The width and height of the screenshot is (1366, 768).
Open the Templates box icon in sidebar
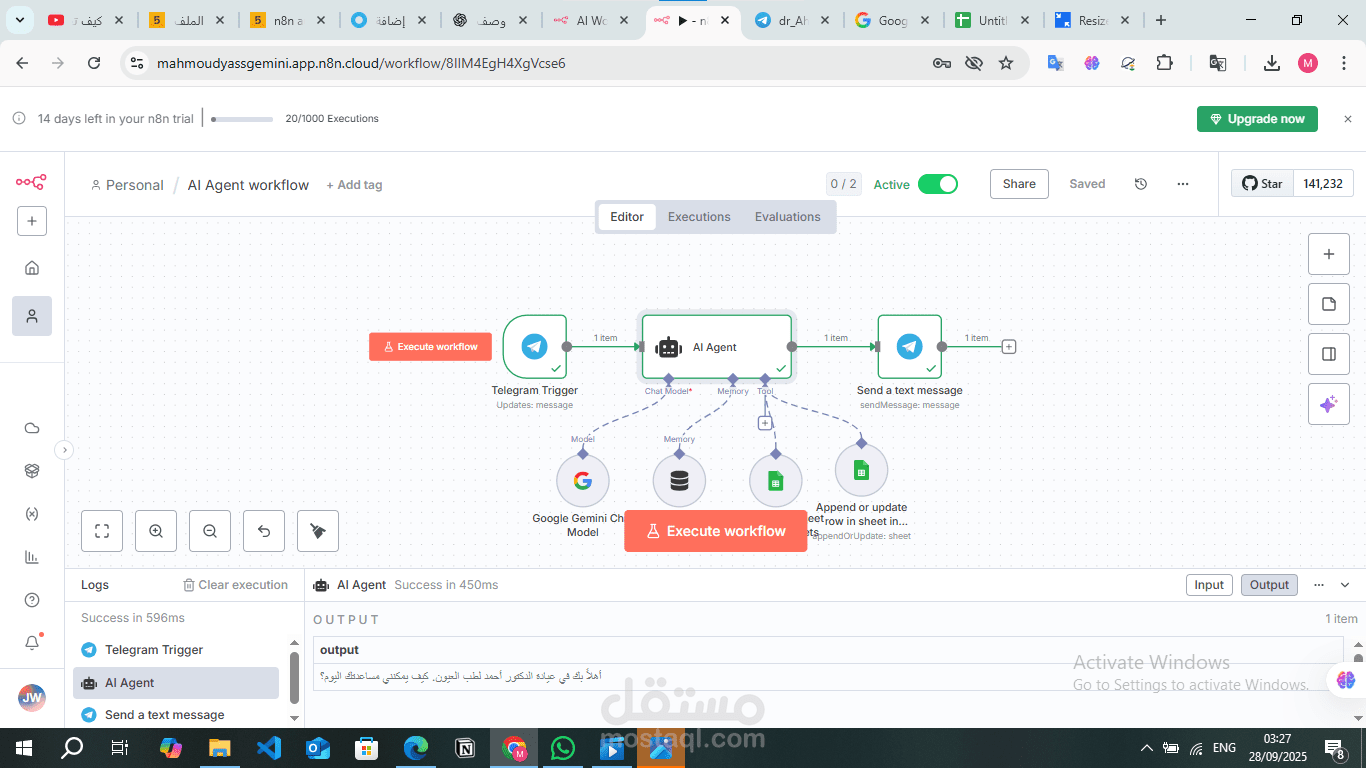32,471
